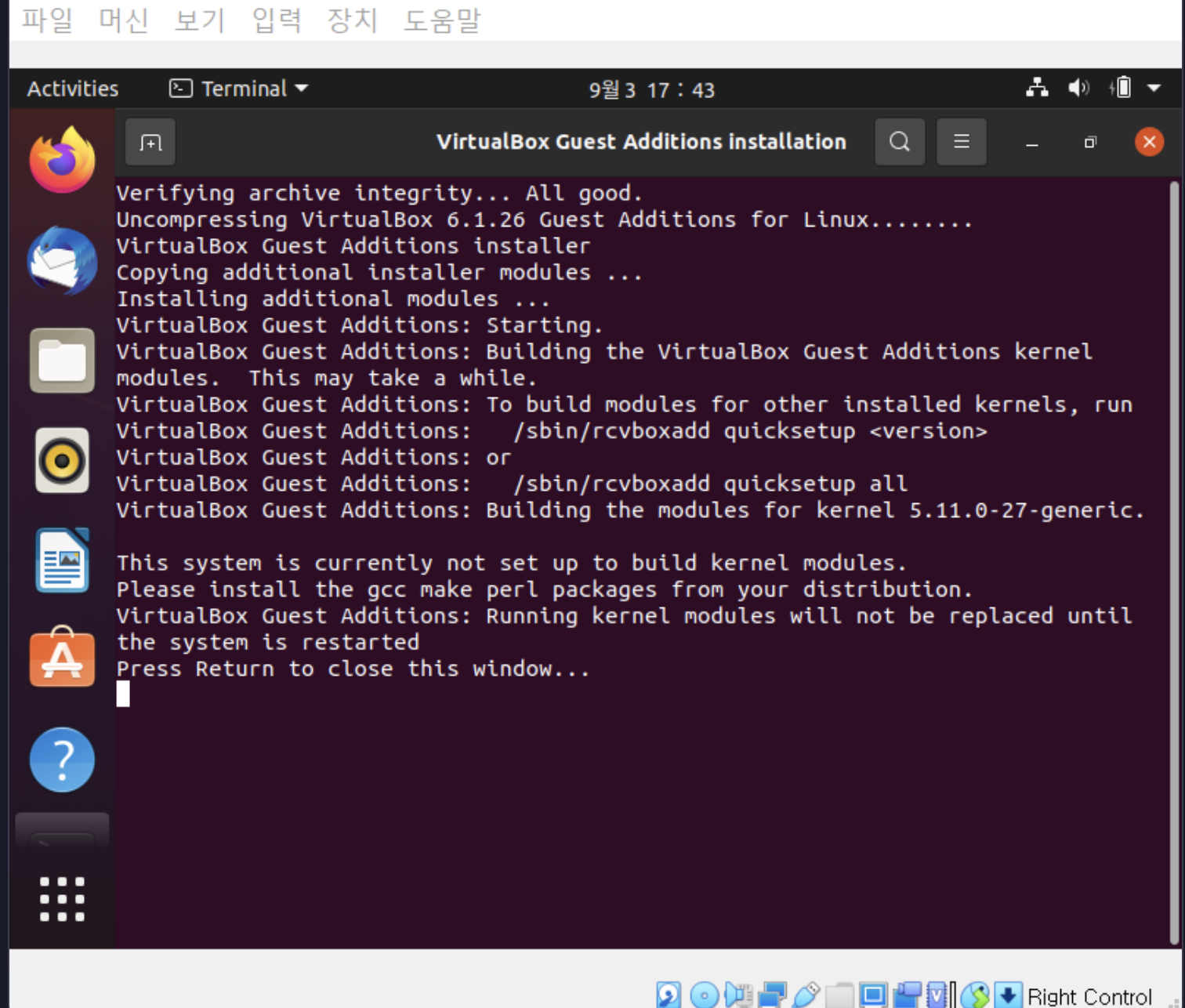Click VirtualBox display status icon
Viewport: 1185px width, 1008px height.
(x=873, y=995)
